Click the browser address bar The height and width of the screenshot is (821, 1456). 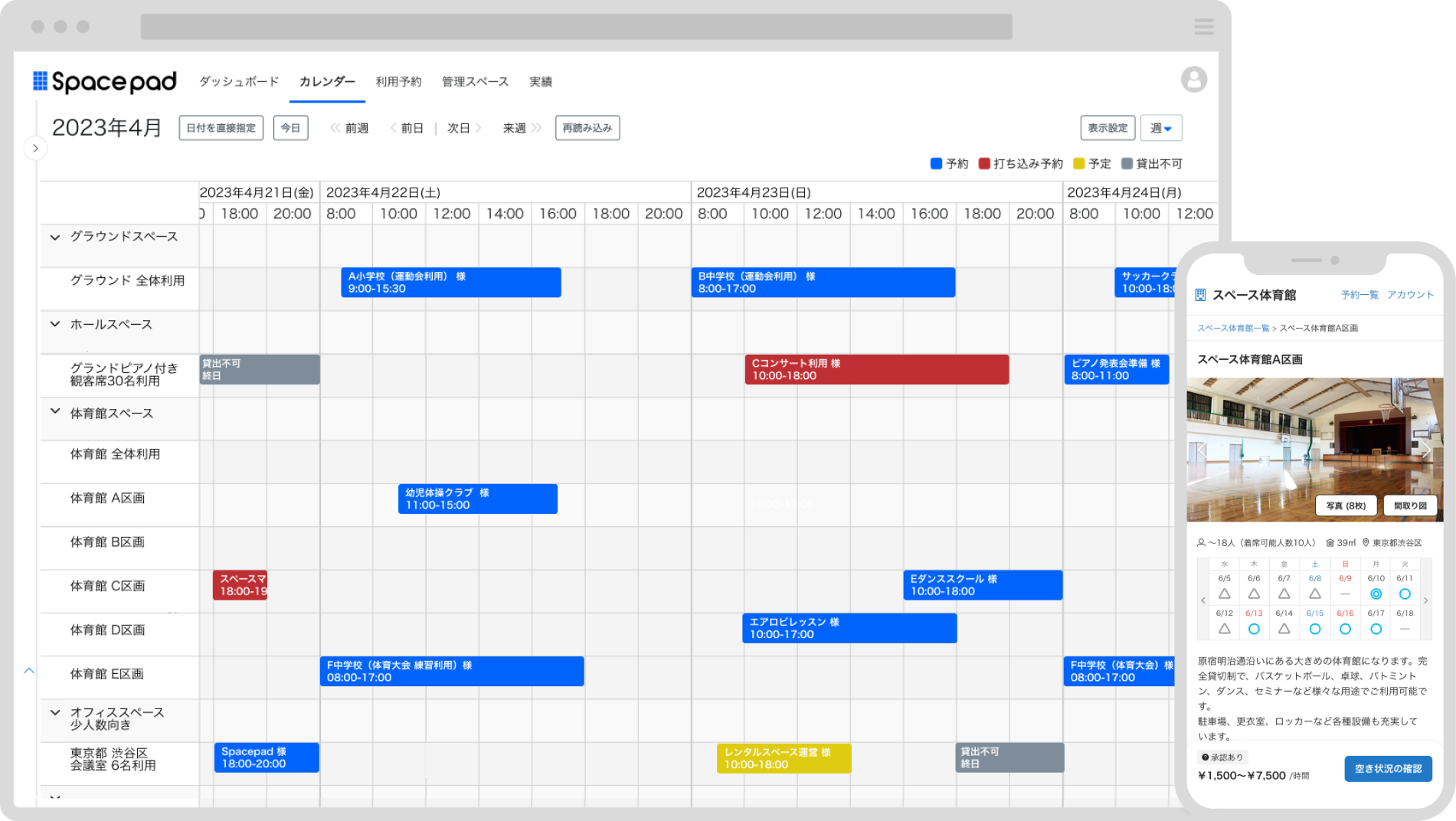point(576,27)
